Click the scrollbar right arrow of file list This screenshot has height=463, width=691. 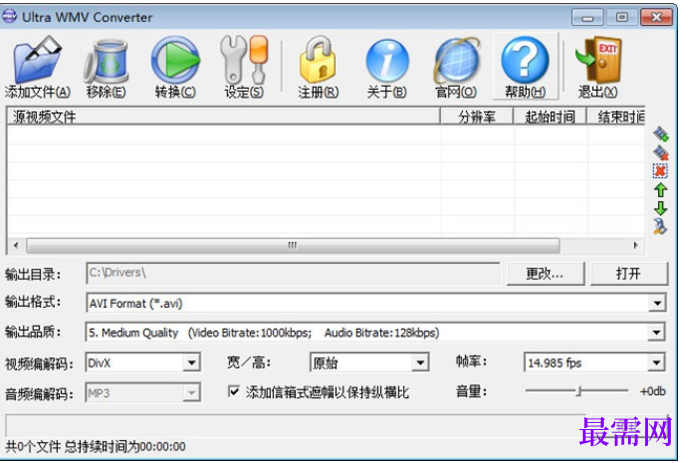[x=635, y=245]
